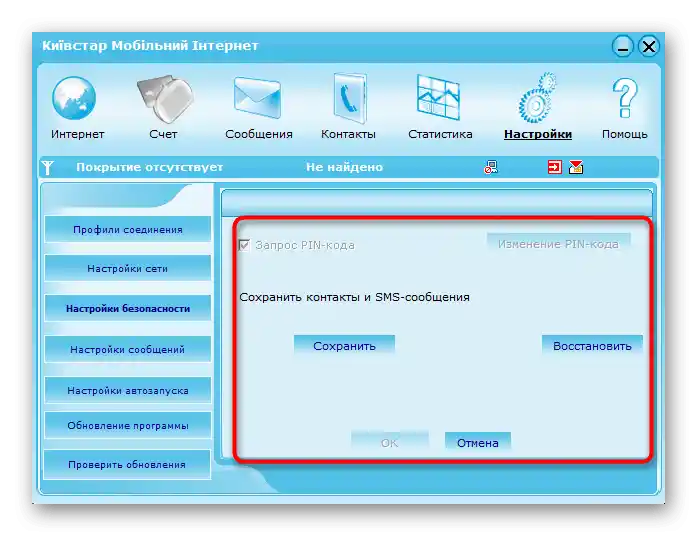Open the Настройки gears icon
Screen dimensions: 697x536
click(537, 97)
